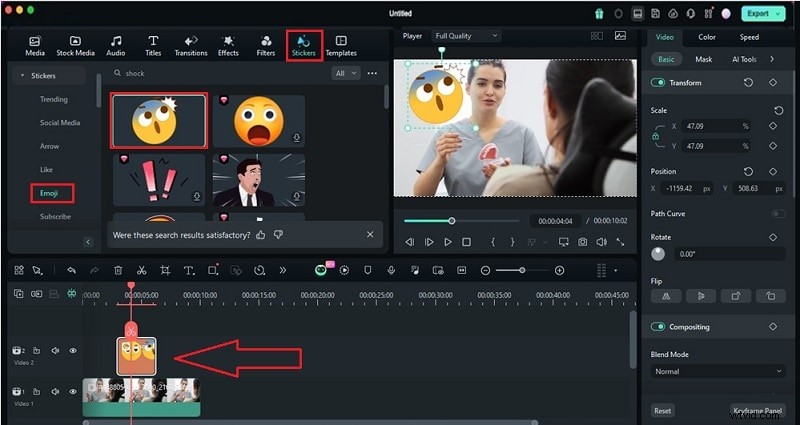Hide the Video 2 track

pos(73,351)
